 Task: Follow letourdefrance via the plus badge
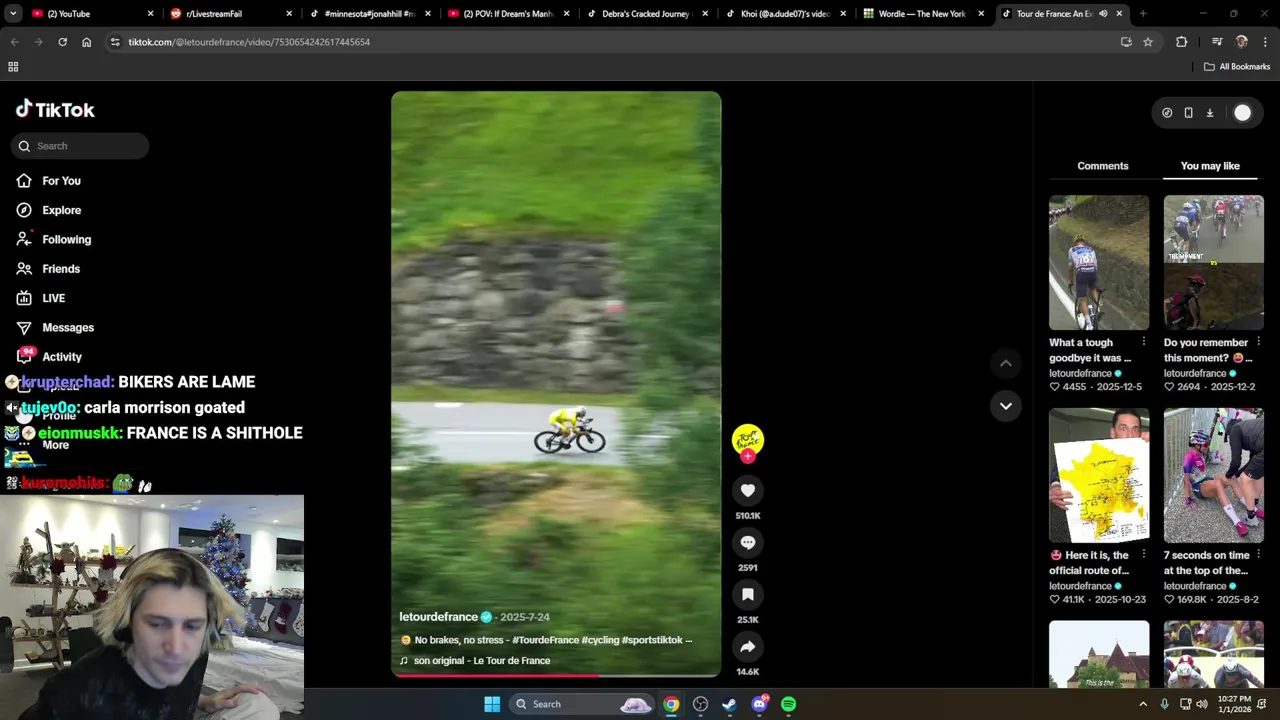click(x=747, y=456)
